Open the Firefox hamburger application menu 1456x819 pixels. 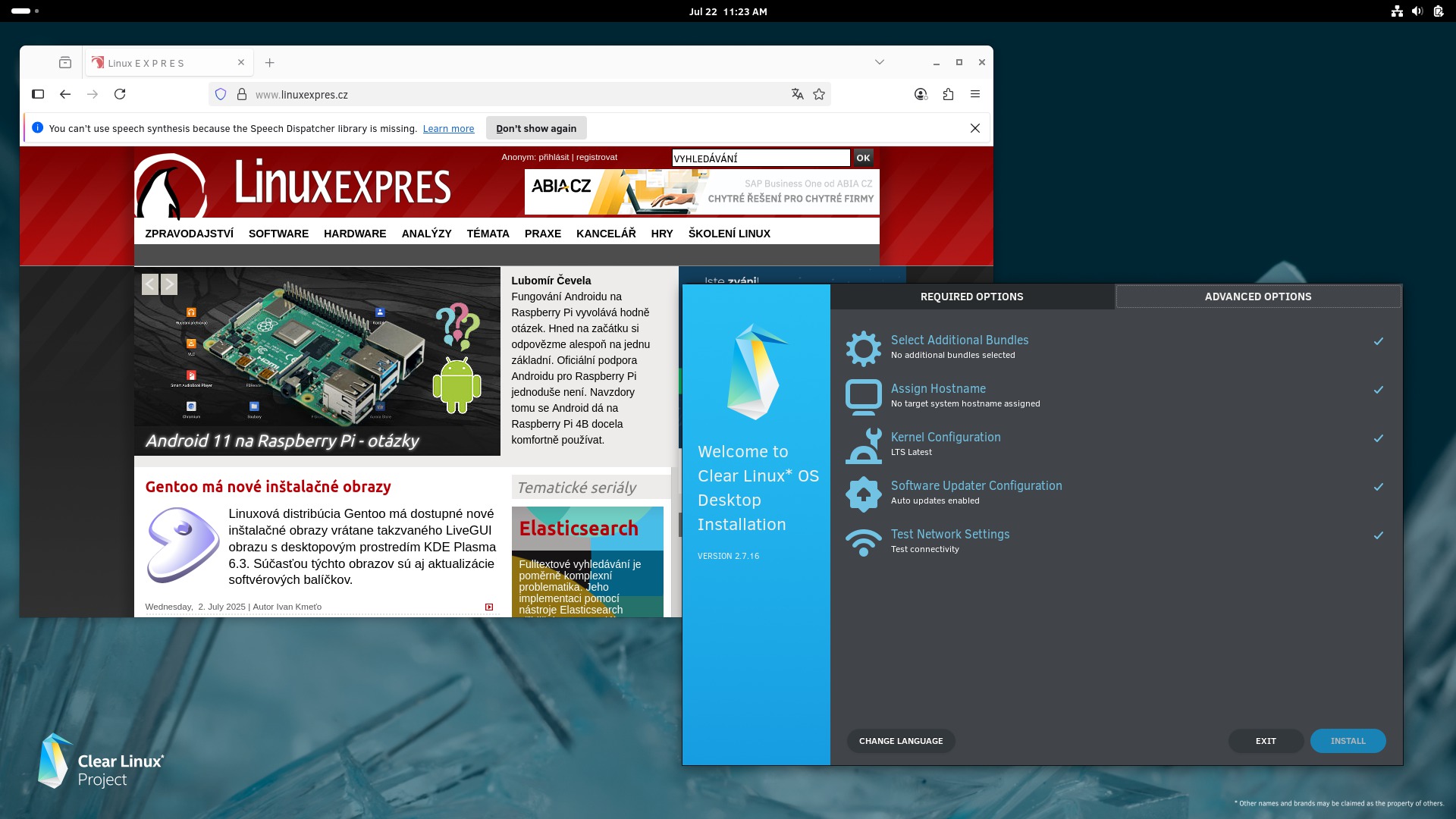tap(975, 95)
